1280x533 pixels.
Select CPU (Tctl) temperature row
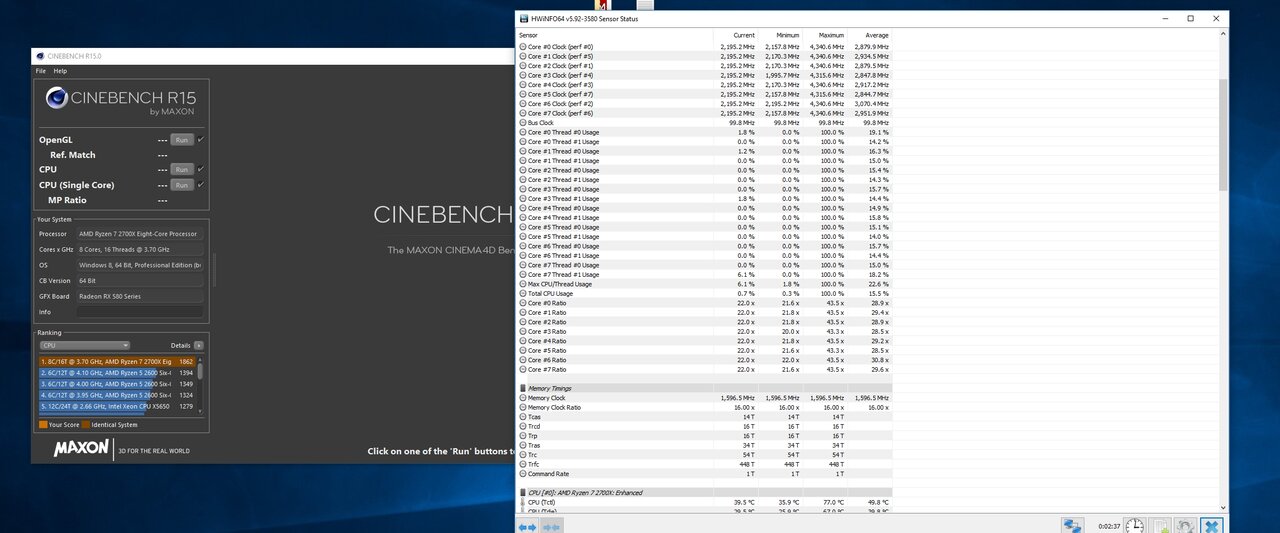coord(704,502)
